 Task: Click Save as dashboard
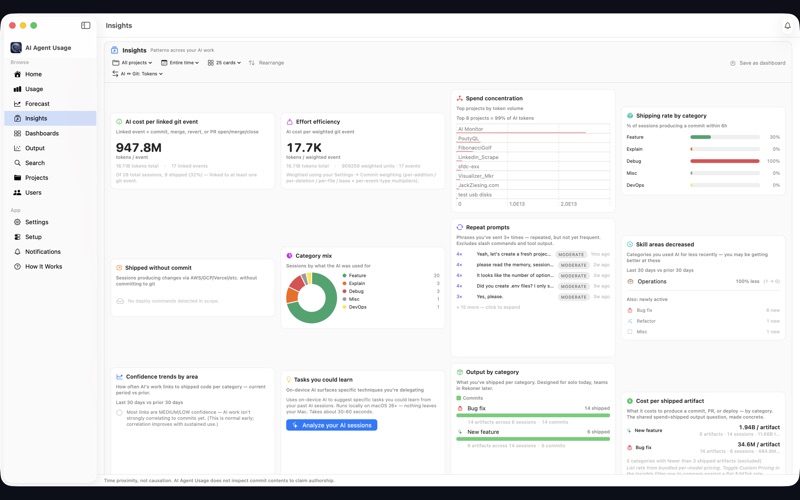tap(758, 63)
